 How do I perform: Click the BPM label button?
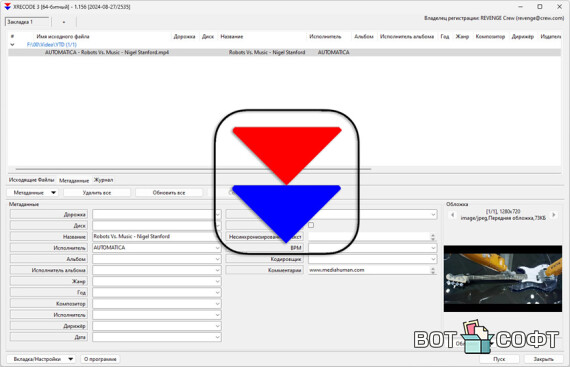pos(265,248)
